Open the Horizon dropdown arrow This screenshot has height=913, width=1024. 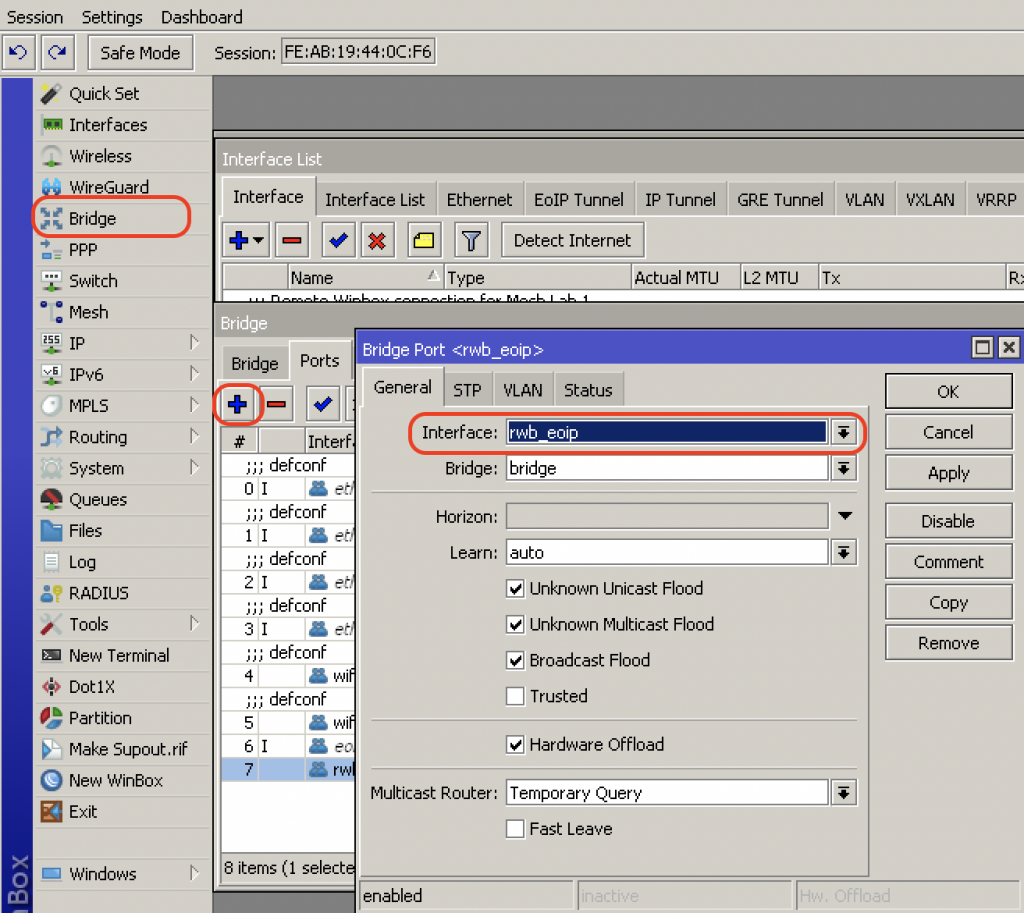pyautogui.click(x=845, y=515)
